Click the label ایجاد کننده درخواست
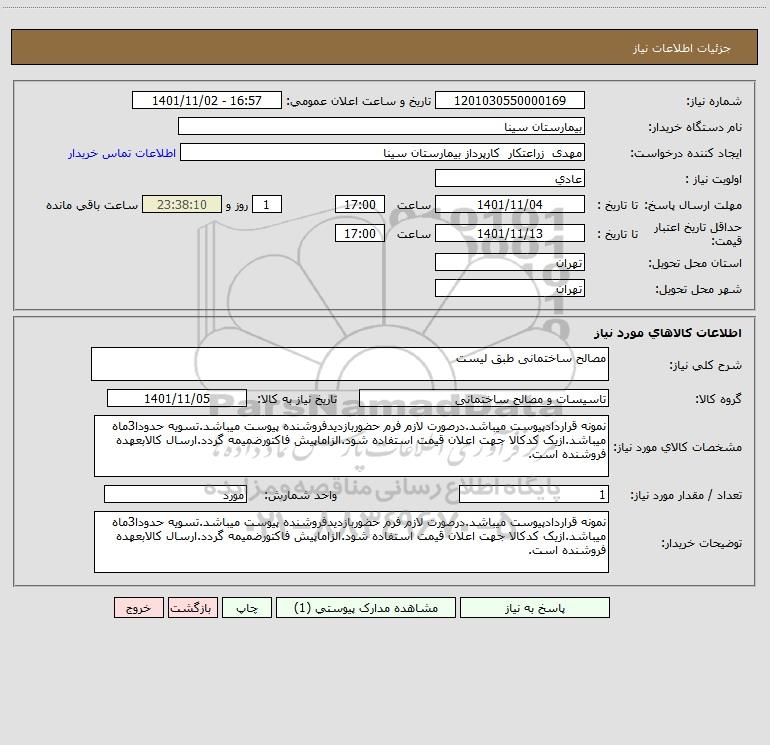The image size is (770, 745). pos(686,154)
